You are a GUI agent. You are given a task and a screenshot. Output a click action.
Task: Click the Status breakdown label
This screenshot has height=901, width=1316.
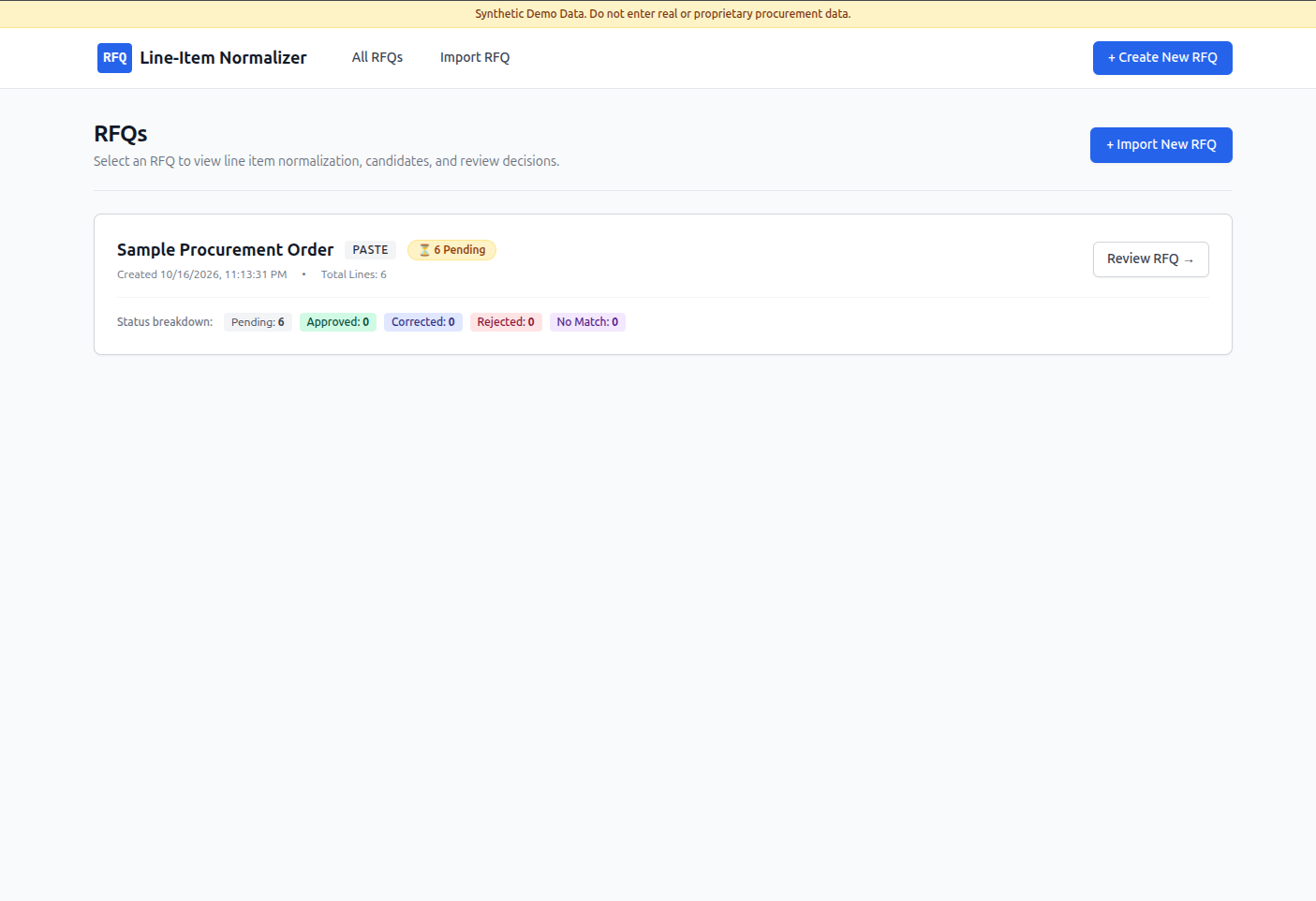pyautogui.click(x=165, y=322)
